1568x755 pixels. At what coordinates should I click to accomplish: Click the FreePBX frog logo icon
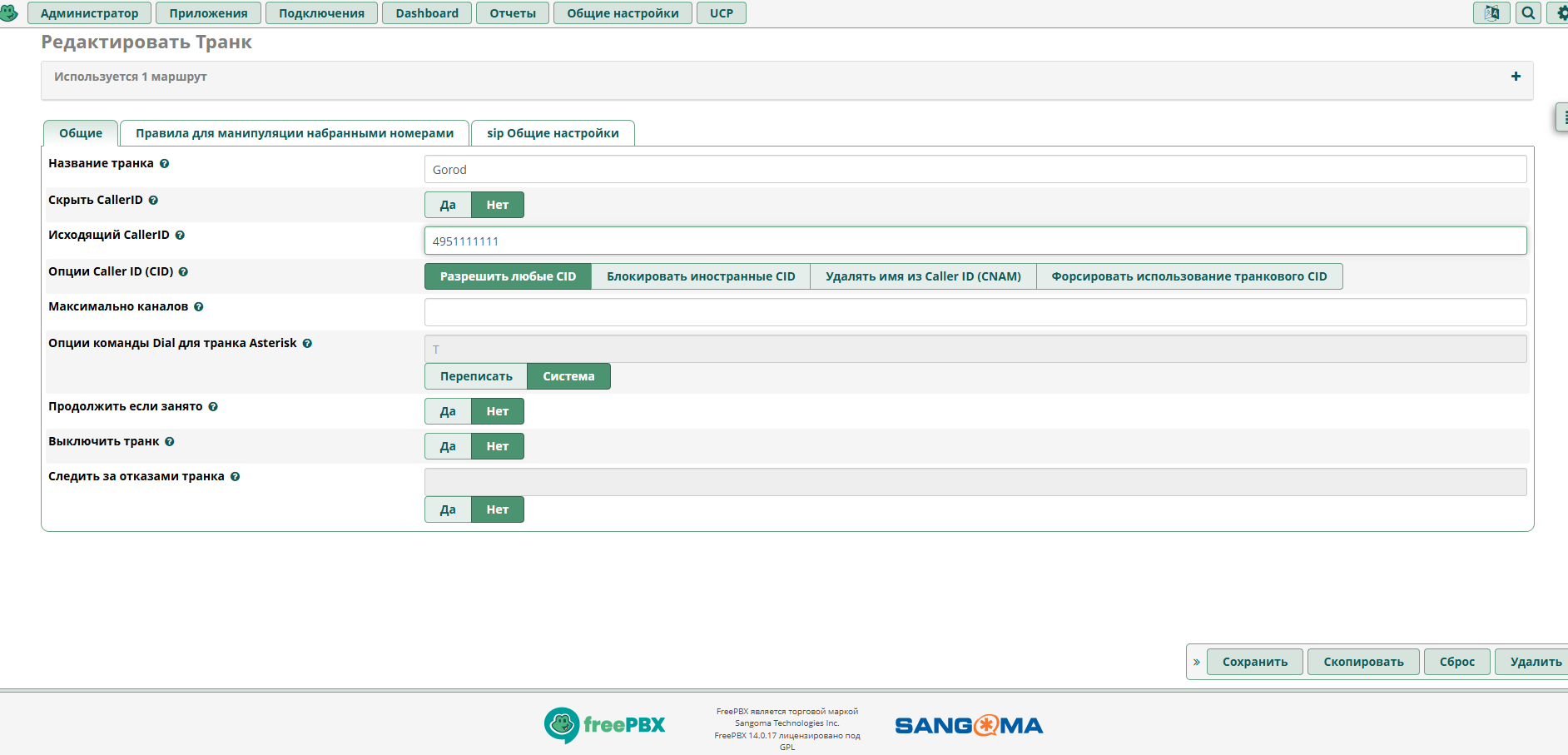(x=9, y=12)
